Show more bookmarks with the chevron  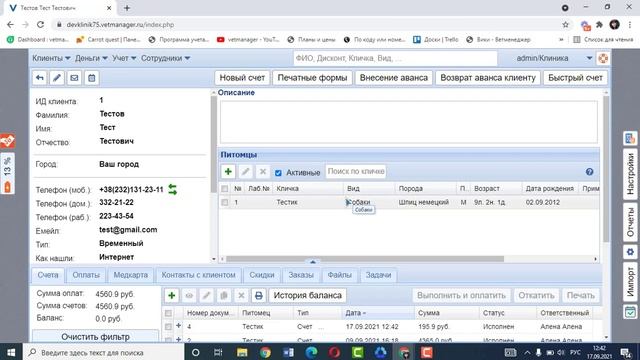561,40
